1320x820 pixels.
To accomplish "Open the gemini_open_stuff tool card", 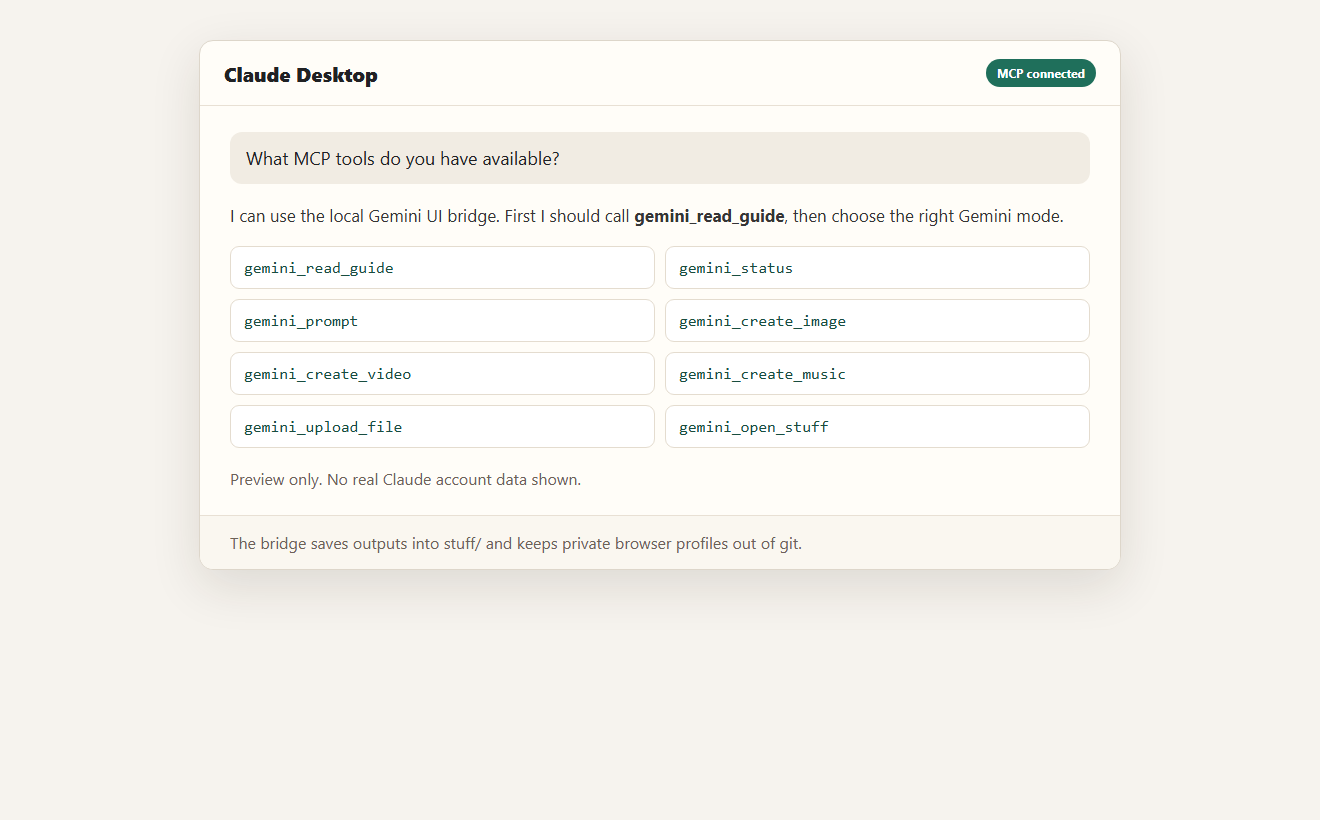I will pos(877,427).
